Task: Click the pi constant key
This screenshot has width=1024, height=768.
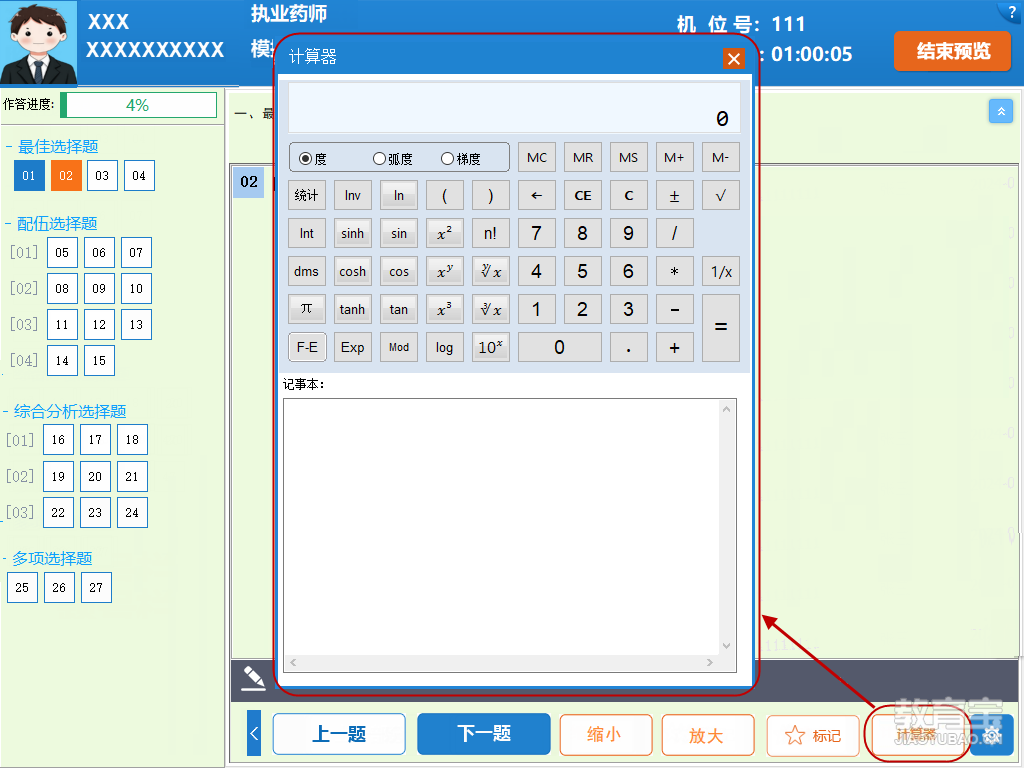Action: (x=306, y=309)
